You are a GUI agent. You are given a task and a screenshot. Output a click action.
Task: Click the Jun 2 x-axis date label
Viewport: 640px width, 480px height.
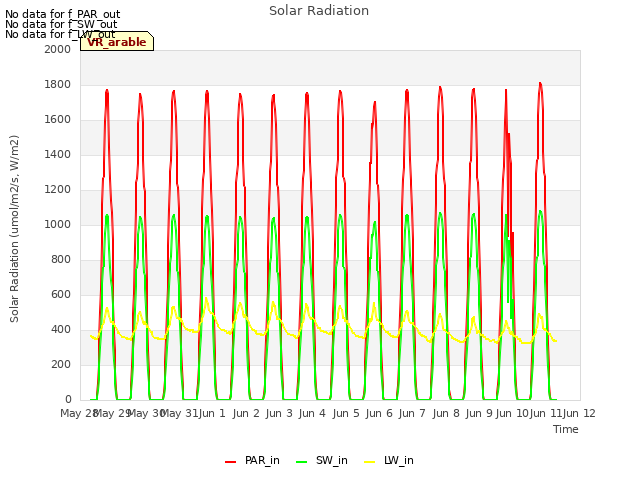(x=246, y=413)
